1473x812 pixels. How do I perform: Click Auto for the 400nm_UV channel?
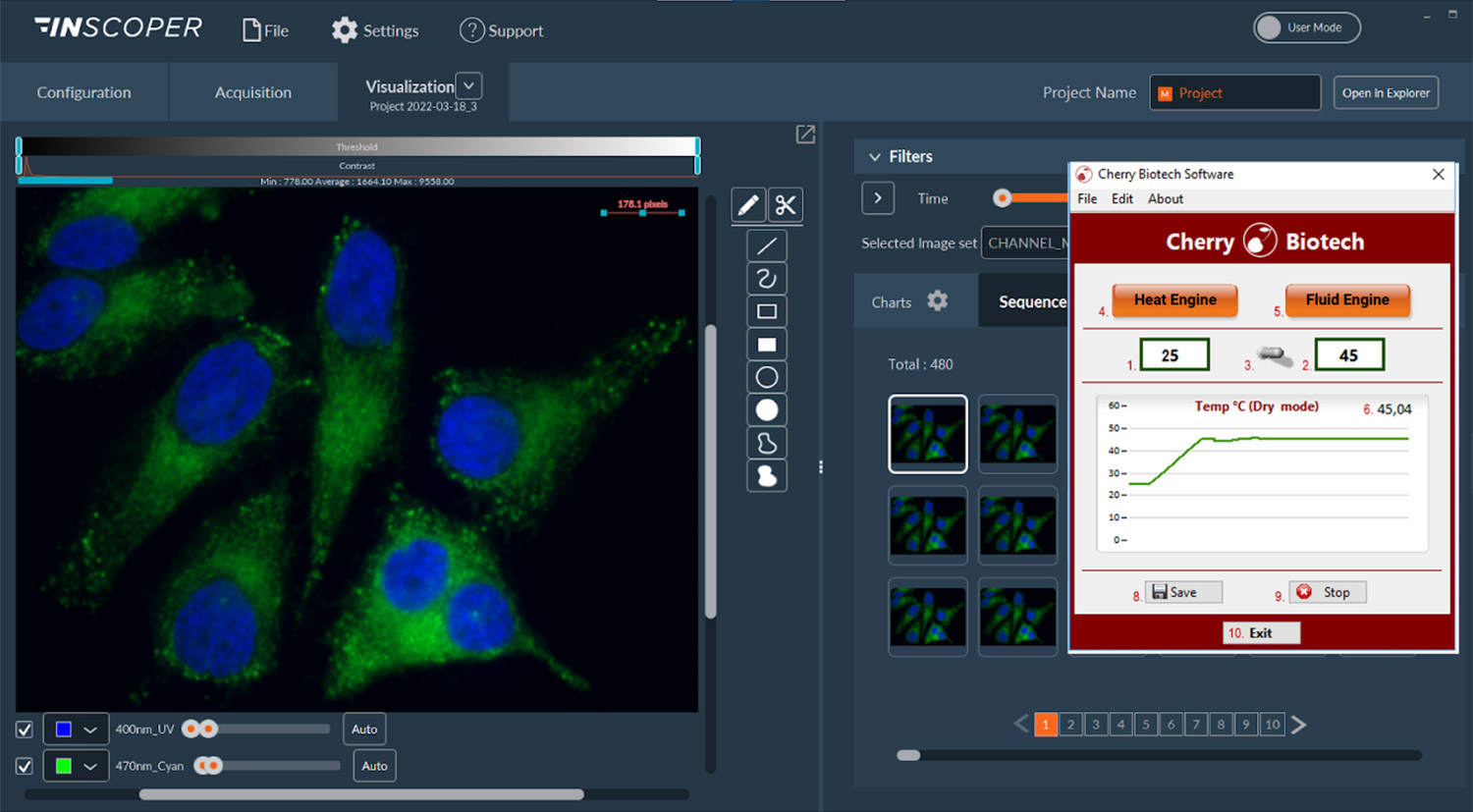[x=364, y=730]
